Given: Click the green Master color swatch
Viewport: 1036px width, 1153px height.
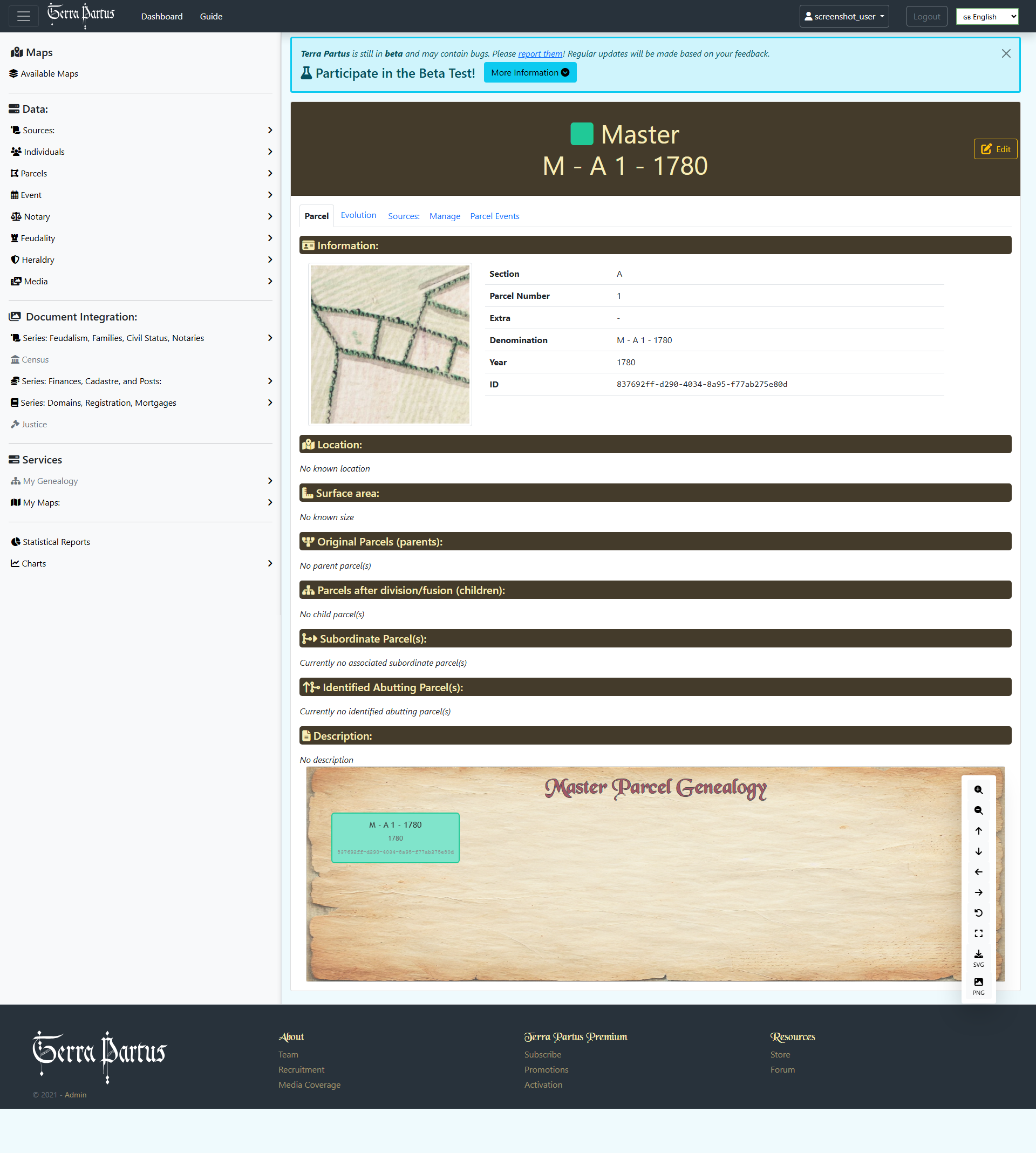Looking at the screenshot, I should point(581,134).
